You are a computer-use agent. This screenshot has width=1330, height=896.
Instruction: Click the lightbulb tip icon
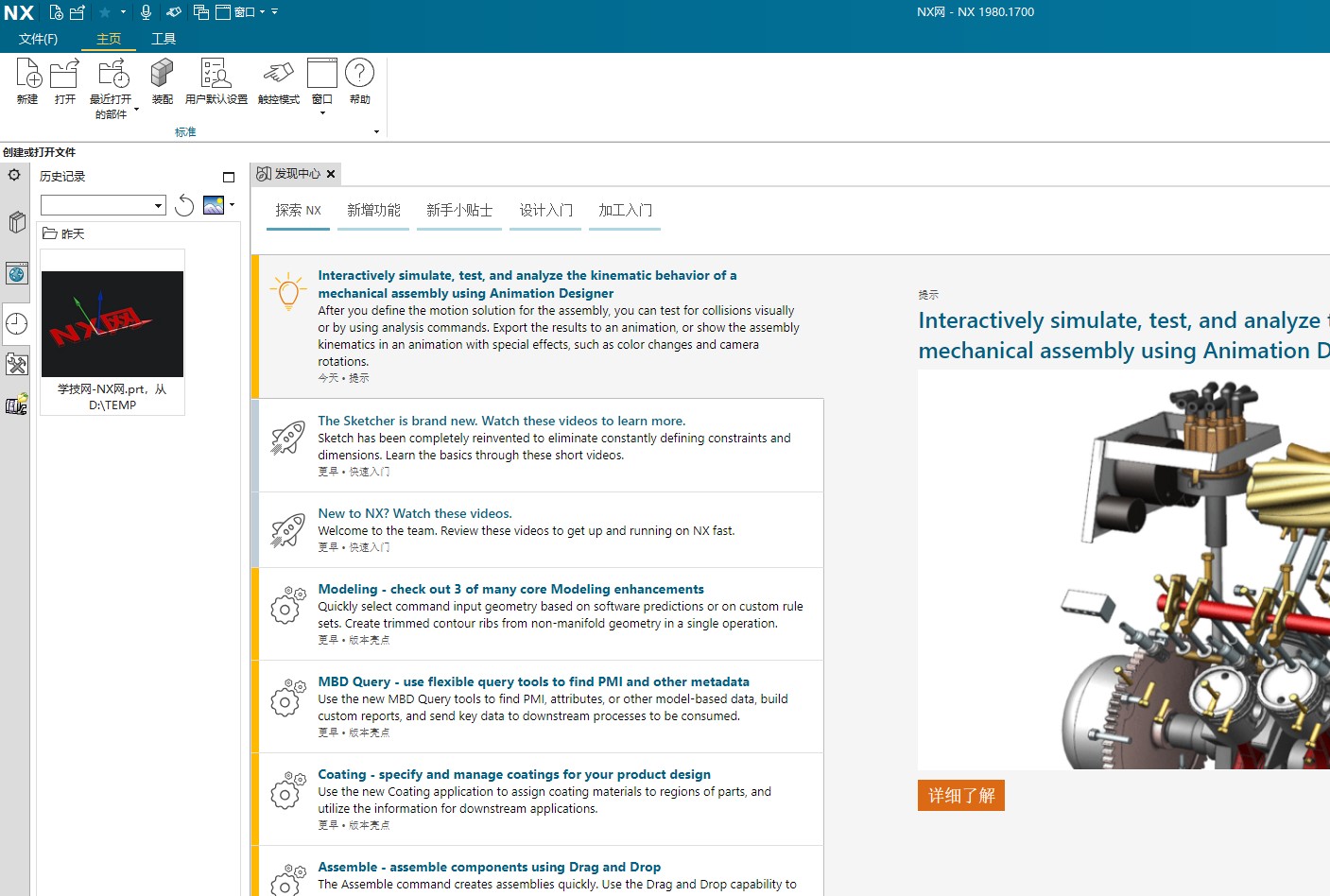click(288, 291)
